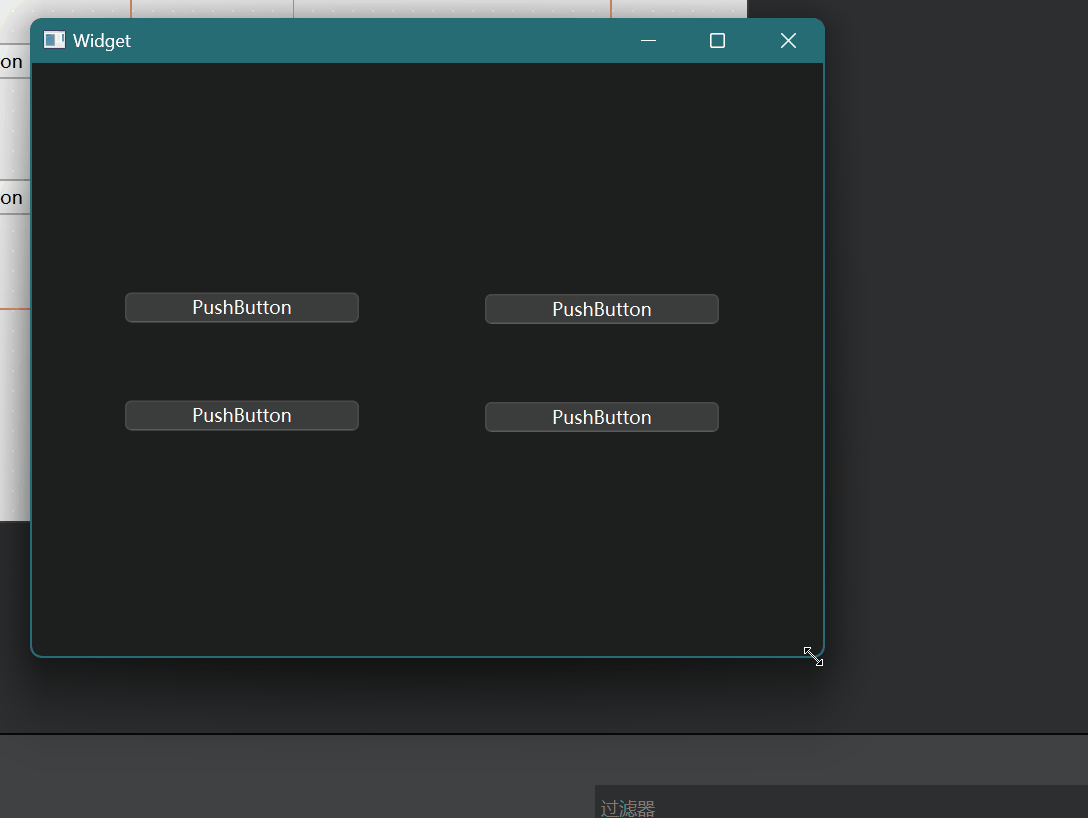Screen dimensions: 1088x818
Task: Click empty title bar space left of minimize
Action: click(x=400, y=40)
